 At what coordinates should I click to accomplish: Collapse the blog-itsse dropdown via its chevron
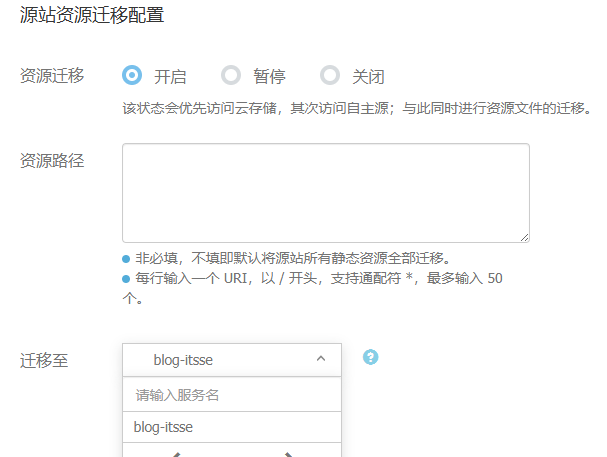click(x=321, y=359)
